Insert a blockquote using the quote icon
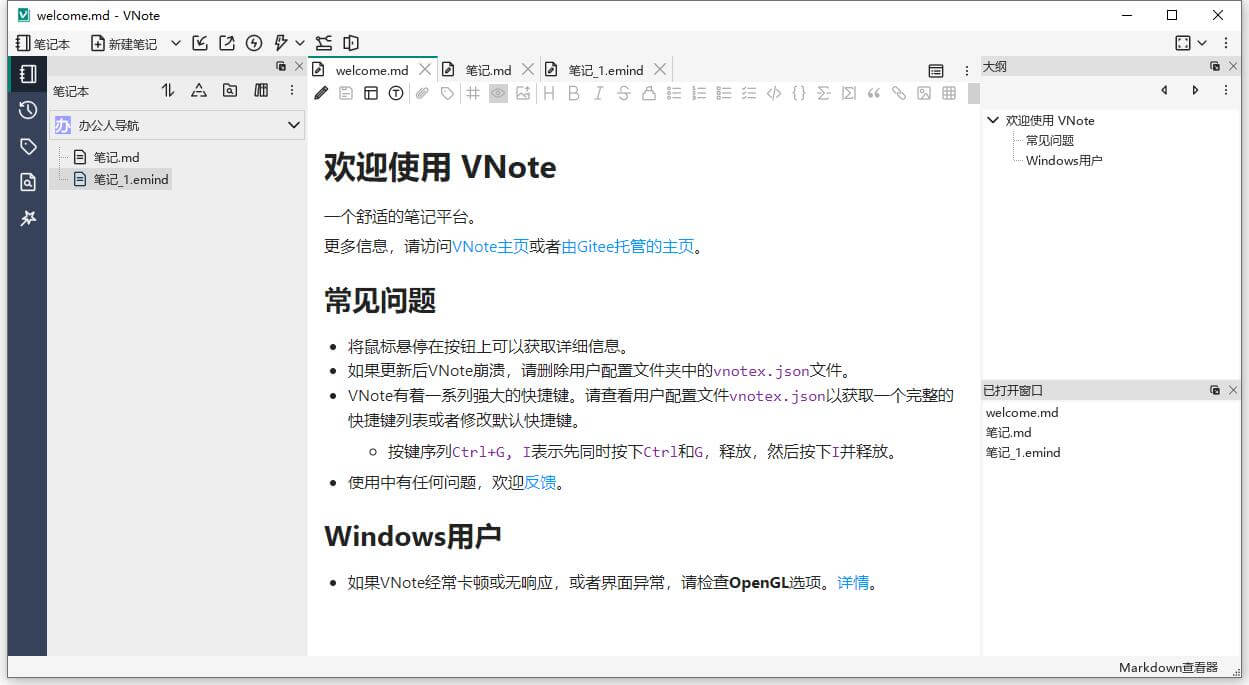The width and height of the screenshot is (1249, 685). (874, 93)
